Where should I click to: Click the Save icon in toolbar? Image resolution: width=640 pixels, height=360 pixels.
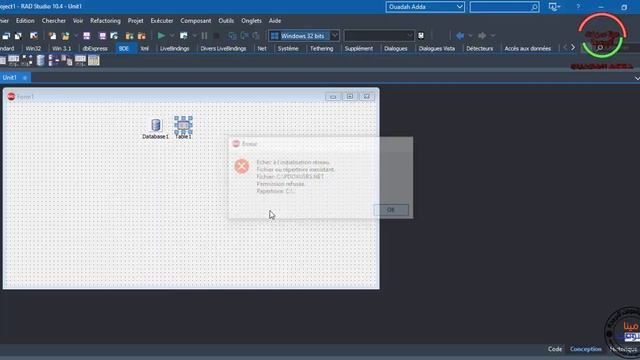[x=87, y=36]
